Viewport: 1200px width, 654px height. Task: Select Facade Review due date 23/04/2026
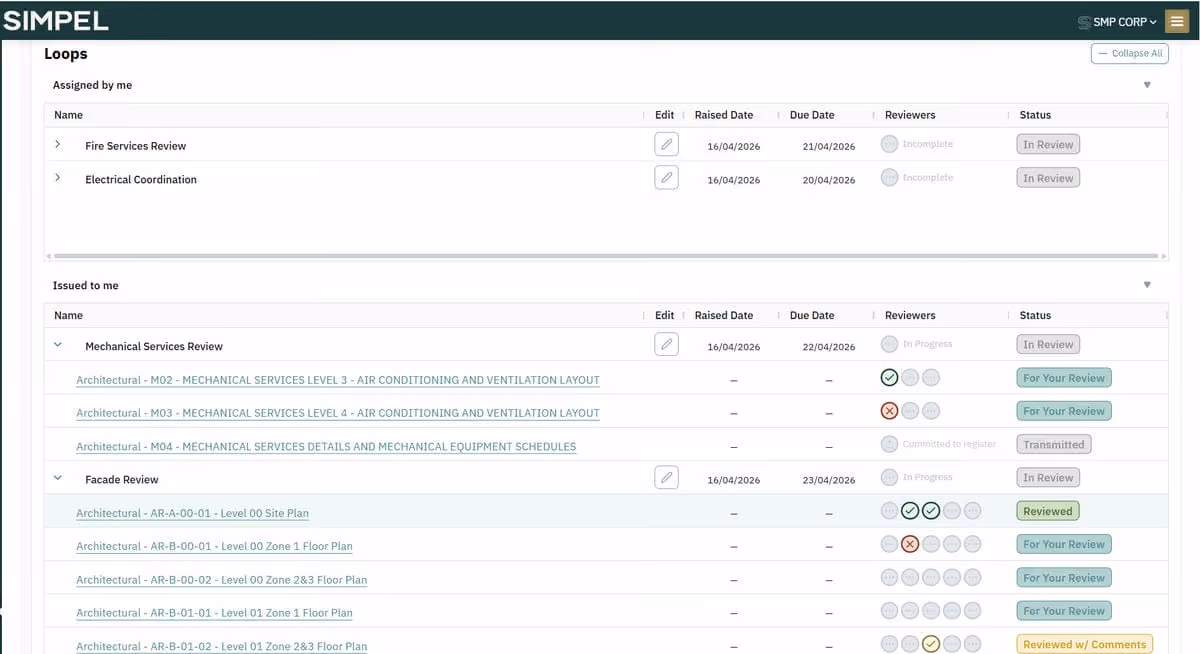pos(829,480)
